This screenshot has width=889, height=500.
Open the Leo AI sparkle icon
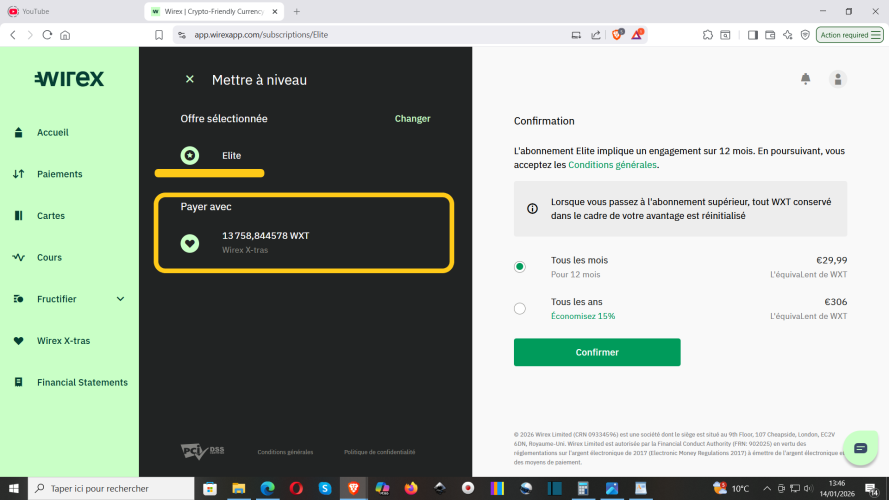click(x=788, y=35)
